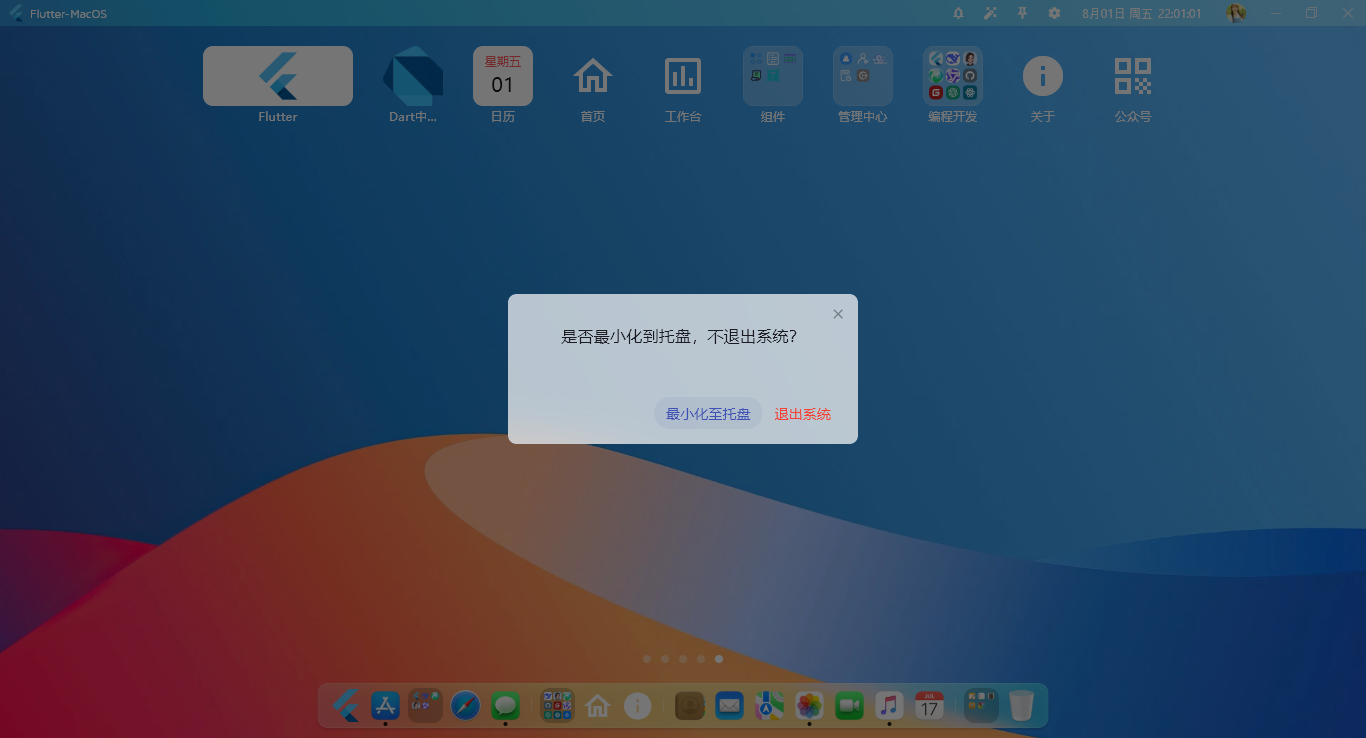This screenshot has height=738, width=1366.
Task: Jump to the last desktop page dot
Action: [x=719, y=659]
